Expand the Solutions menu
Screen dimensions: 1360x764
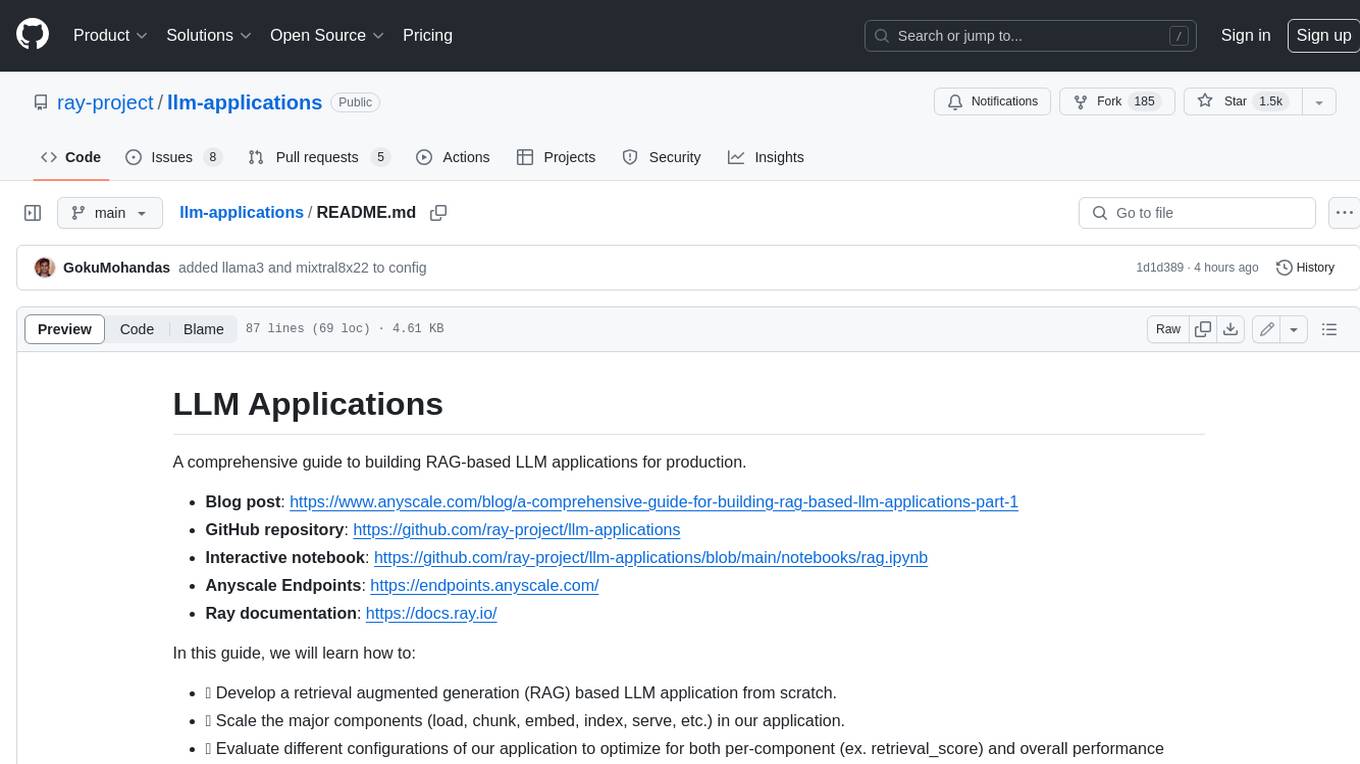click(x=209, y=35)
